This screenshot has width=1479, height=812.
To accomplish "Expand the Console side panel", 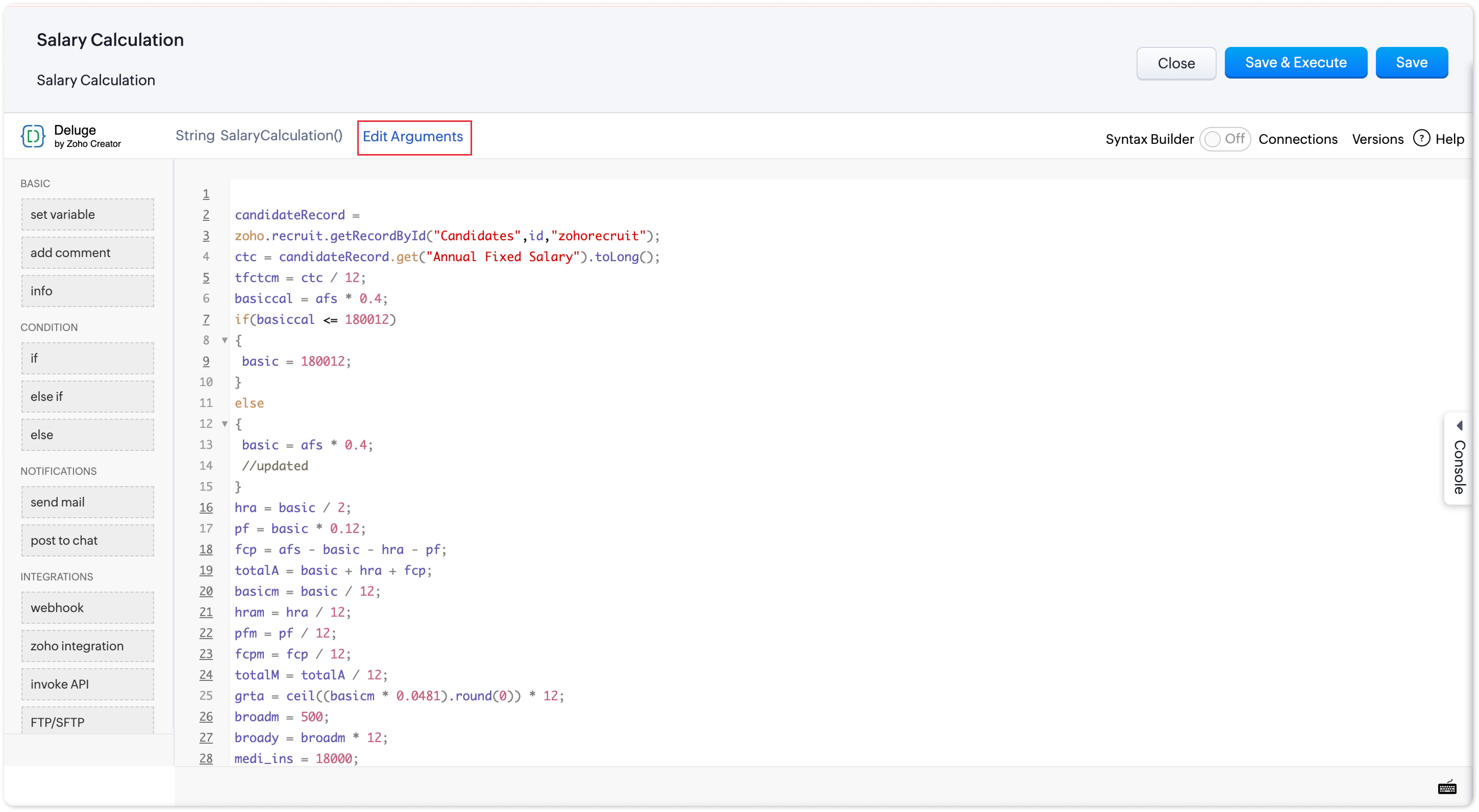I will (1459, 466).
